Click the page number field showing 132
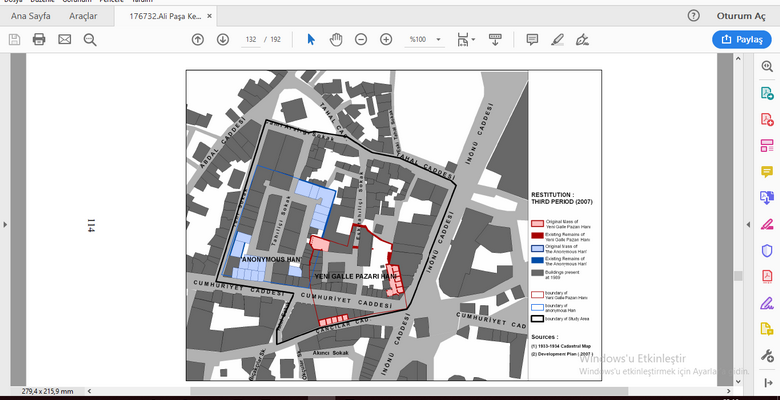The image size is (780, 400). 251,39
